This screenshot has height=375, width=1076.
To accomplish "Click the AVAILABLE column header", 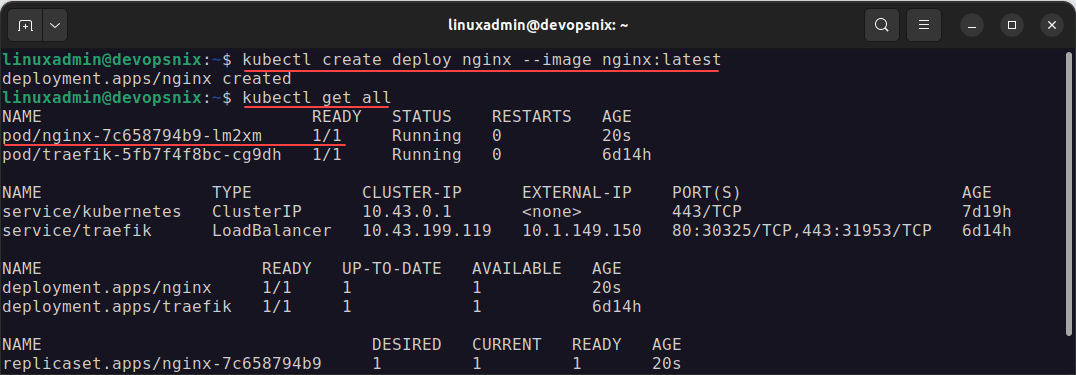I will (x=517, y=268).
